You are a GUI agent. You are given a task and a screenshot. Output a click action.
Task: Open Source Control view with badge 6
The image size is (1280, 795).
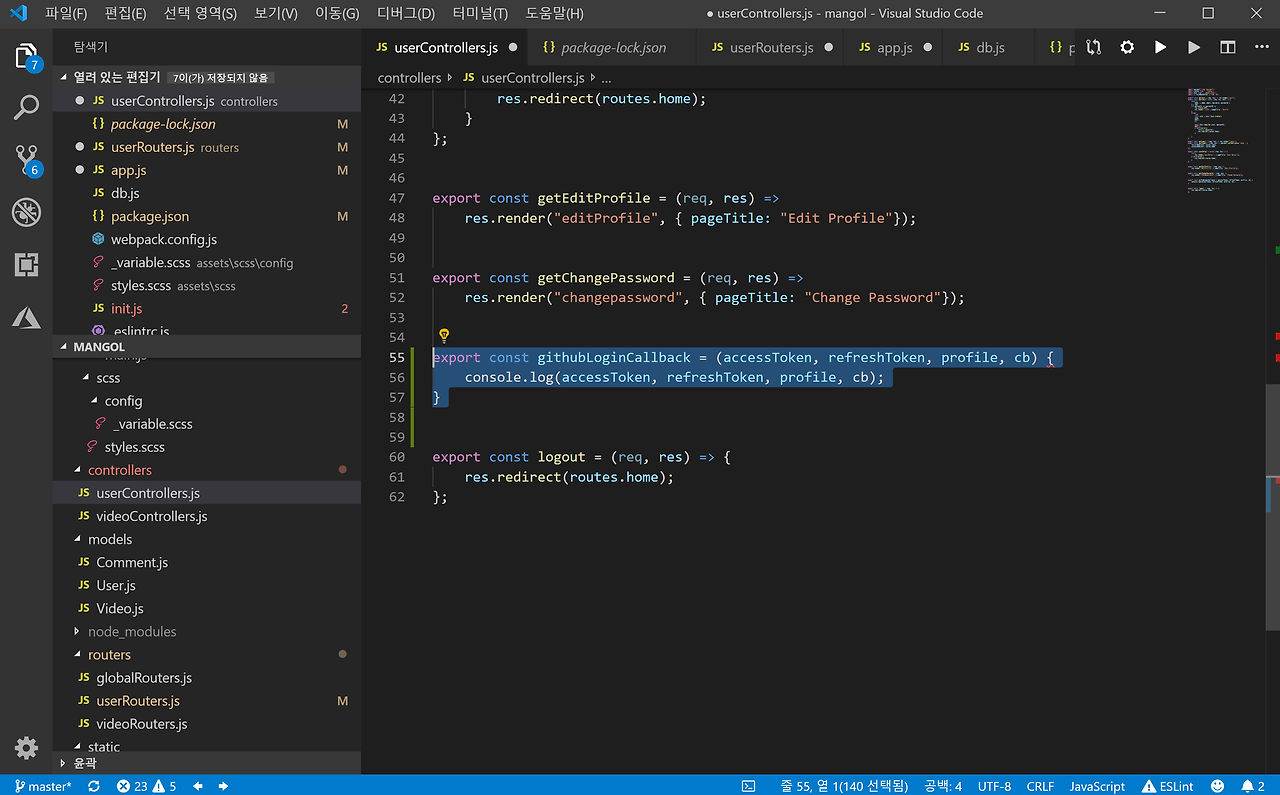pyautogui.click(x=27, y=160)
